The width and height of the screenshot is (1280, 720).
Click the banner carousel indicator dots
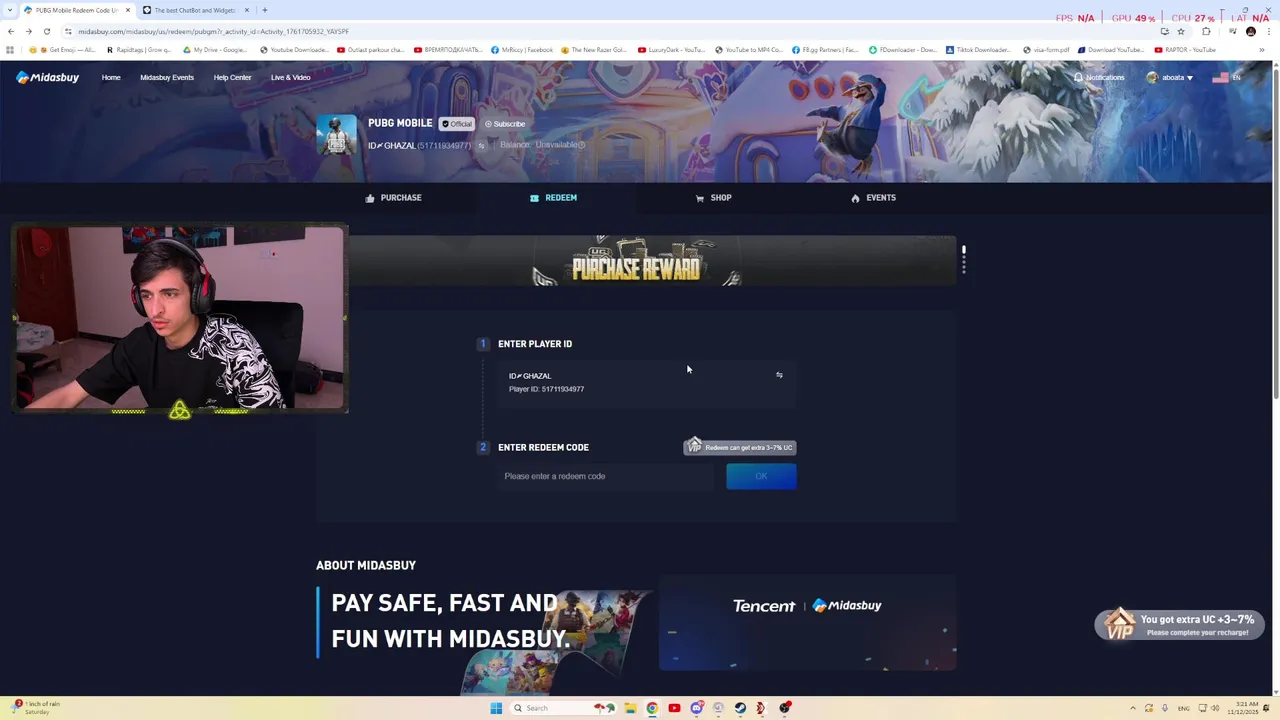(x=963, y=259)
